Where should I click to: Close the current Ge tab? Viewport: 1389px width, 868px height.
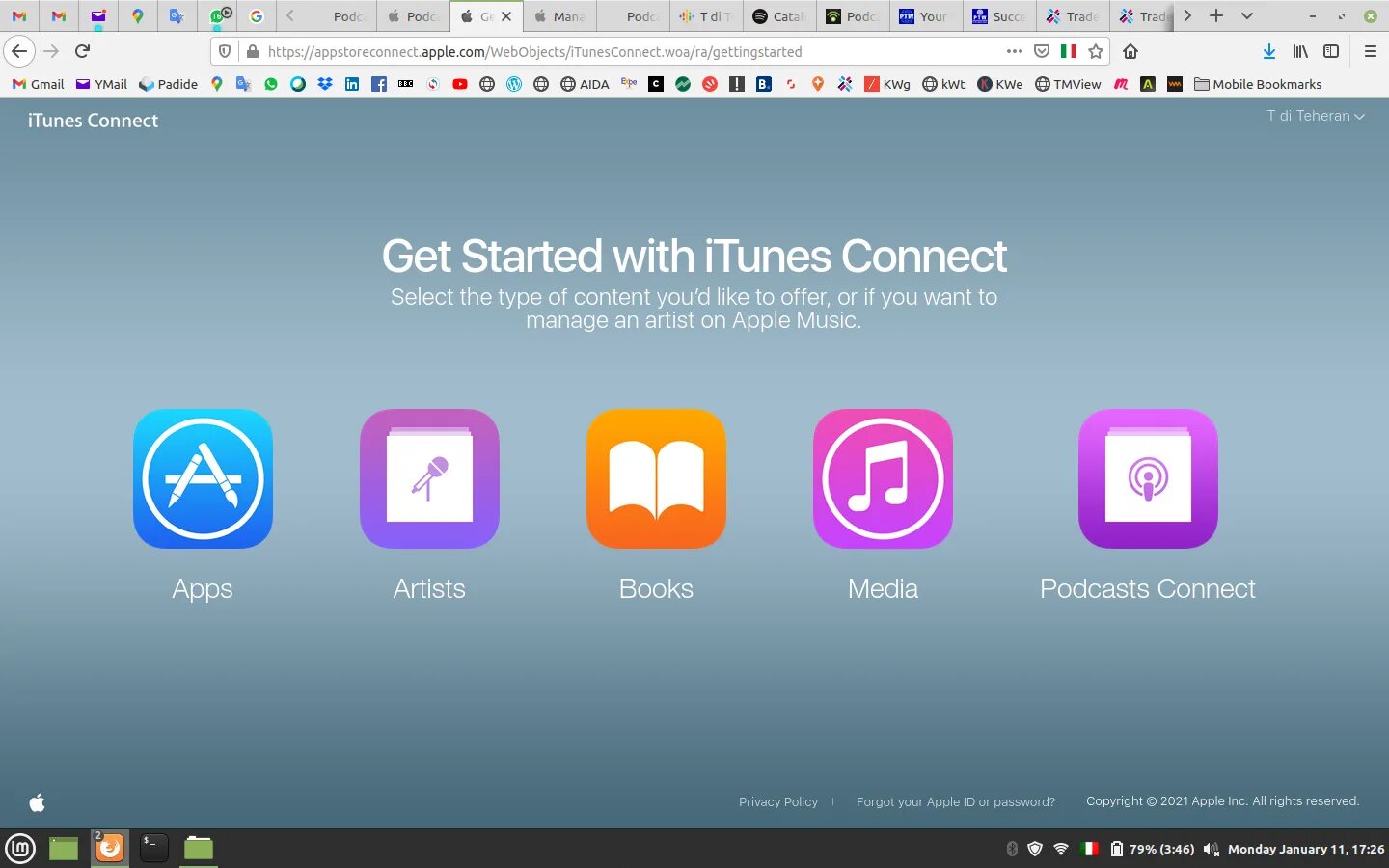(506, 16)
